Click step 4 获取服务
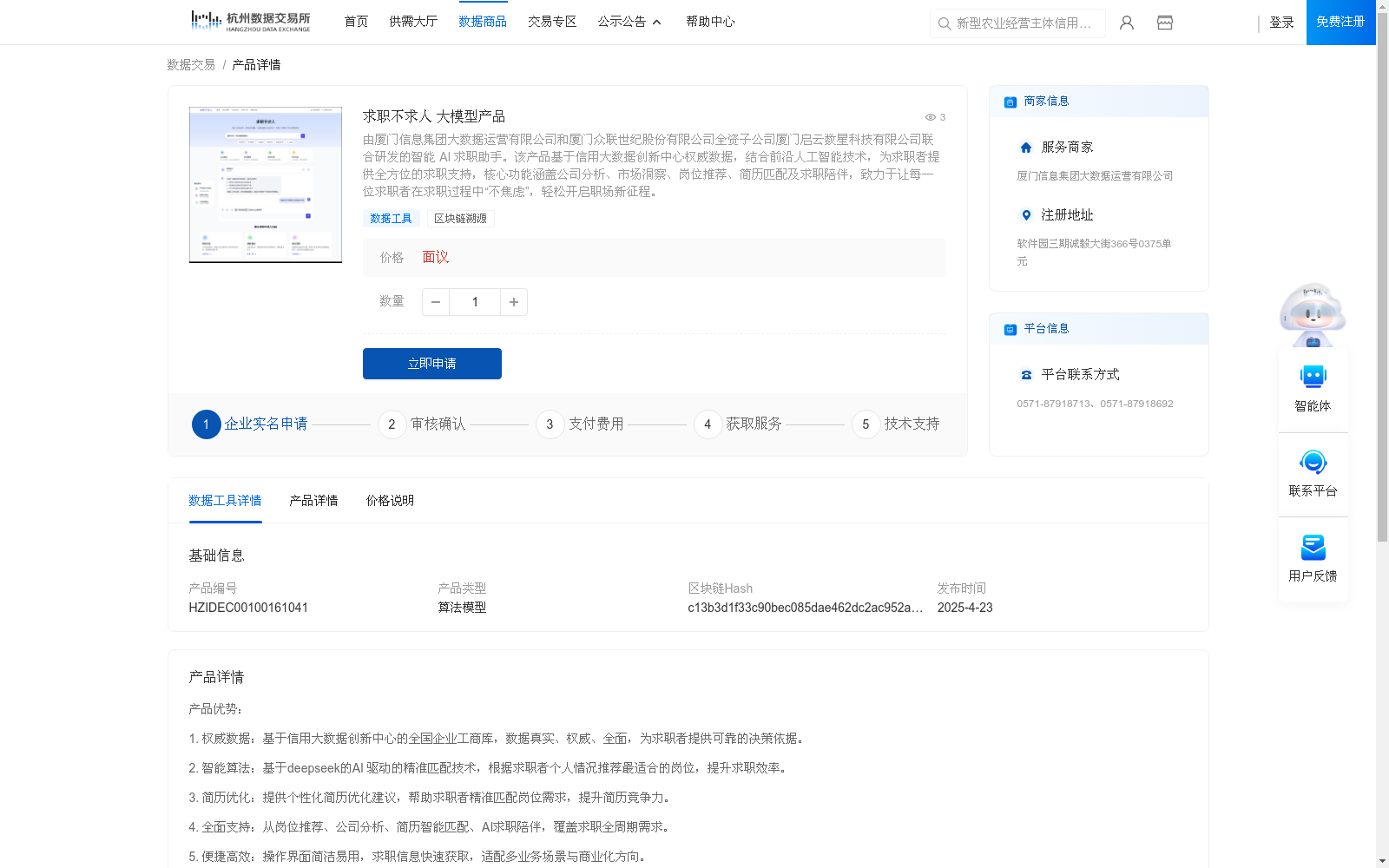The image size is (1389, 868). (738, 424)
